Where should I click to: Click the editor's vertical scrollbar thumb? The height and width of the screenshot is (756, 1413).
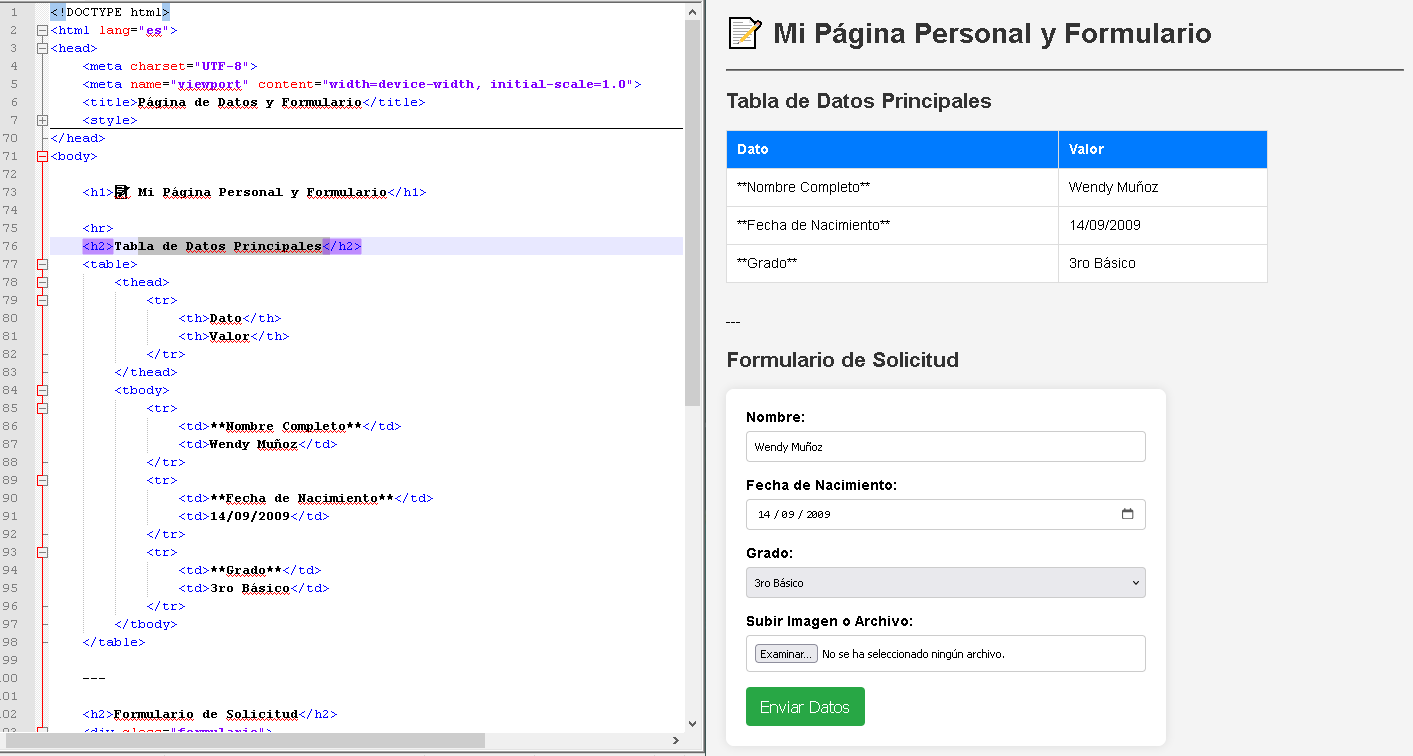[692, 210]
